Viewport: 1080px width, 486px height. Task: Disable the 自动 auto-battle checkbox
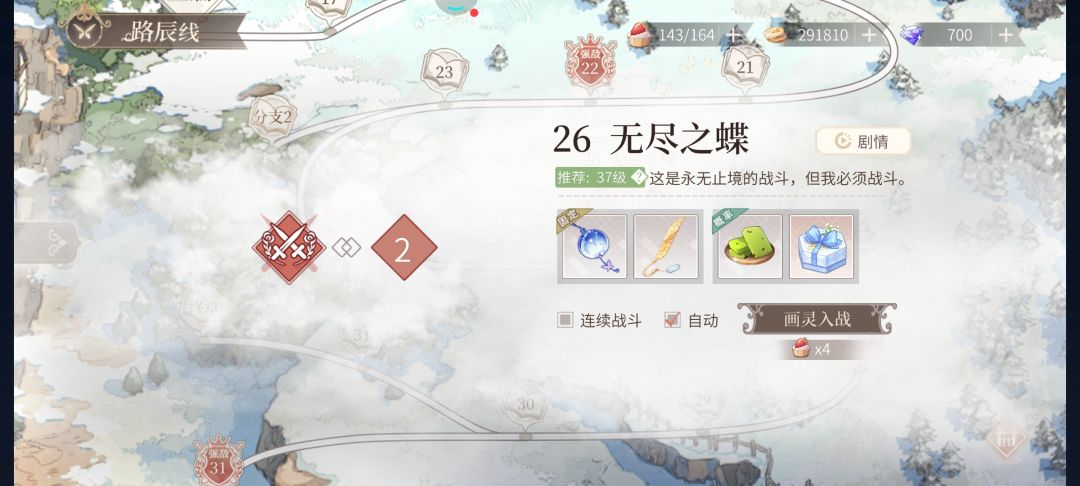[x=672, y=319]
